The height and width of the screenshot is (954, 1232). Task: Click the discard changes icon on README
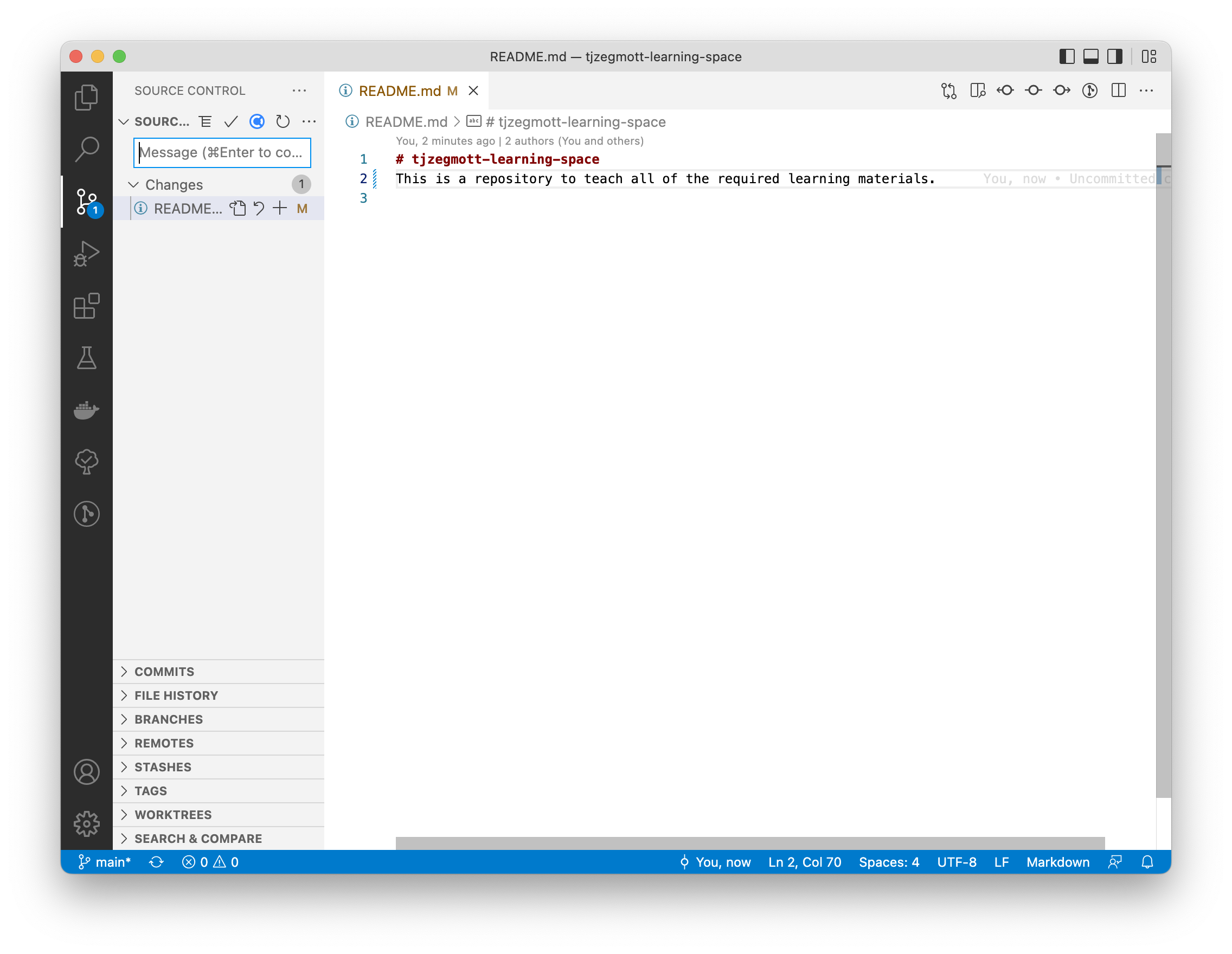(257, 208)
